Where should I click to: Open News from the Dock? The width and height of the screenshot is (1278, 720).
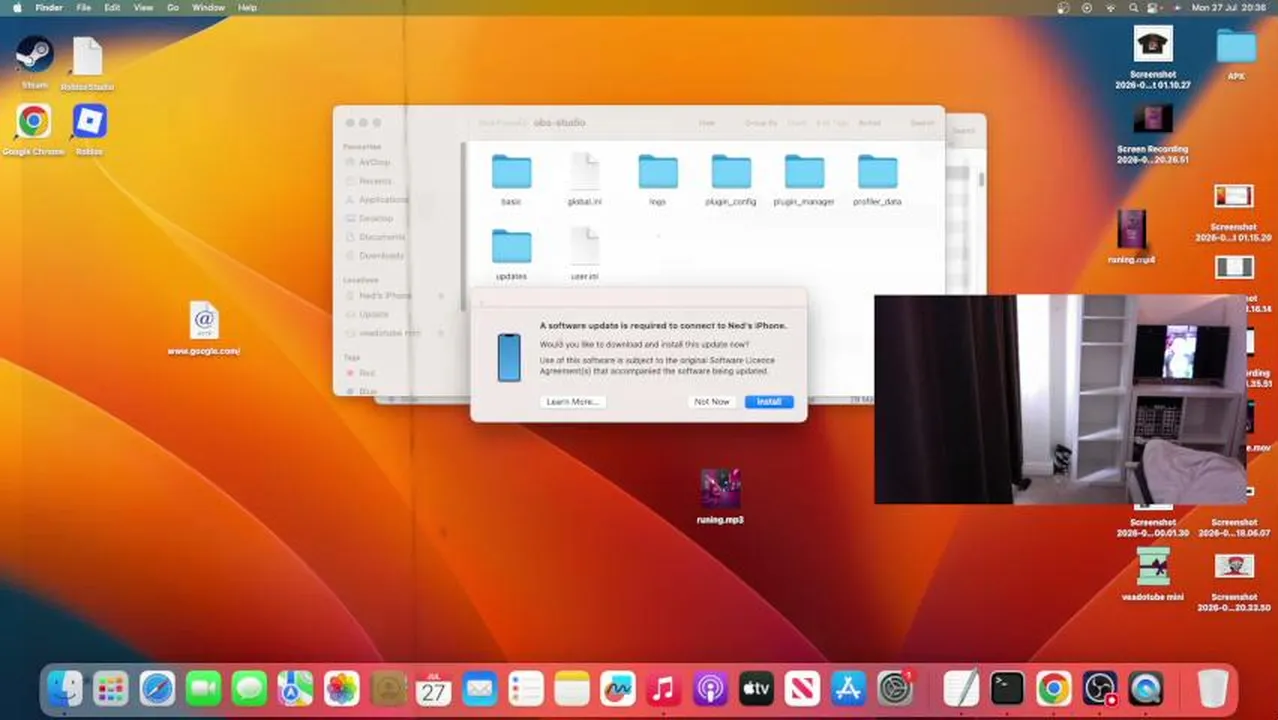tap(802, 688)
